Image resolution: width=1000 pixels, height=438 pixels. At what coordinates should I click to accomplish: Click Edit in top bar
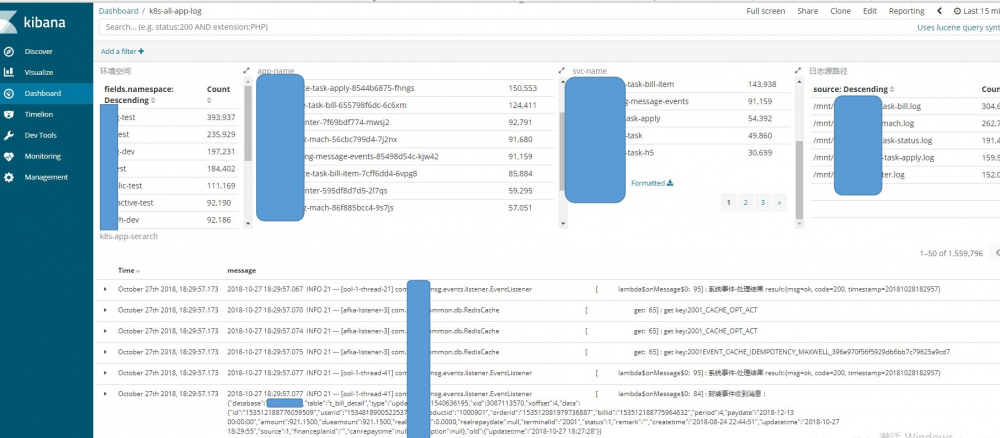coord(870,11)
